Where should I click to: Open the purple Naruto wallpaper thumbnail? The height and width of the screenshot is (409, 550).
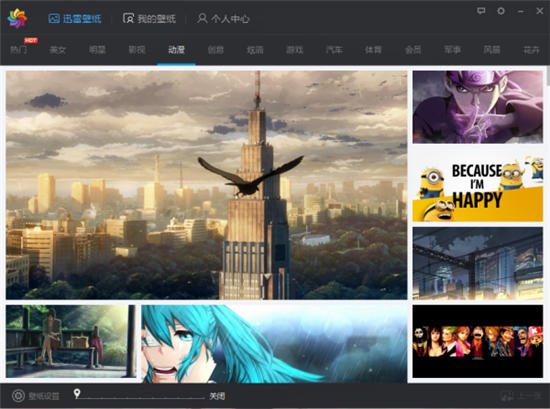click(x=478, y=107)
